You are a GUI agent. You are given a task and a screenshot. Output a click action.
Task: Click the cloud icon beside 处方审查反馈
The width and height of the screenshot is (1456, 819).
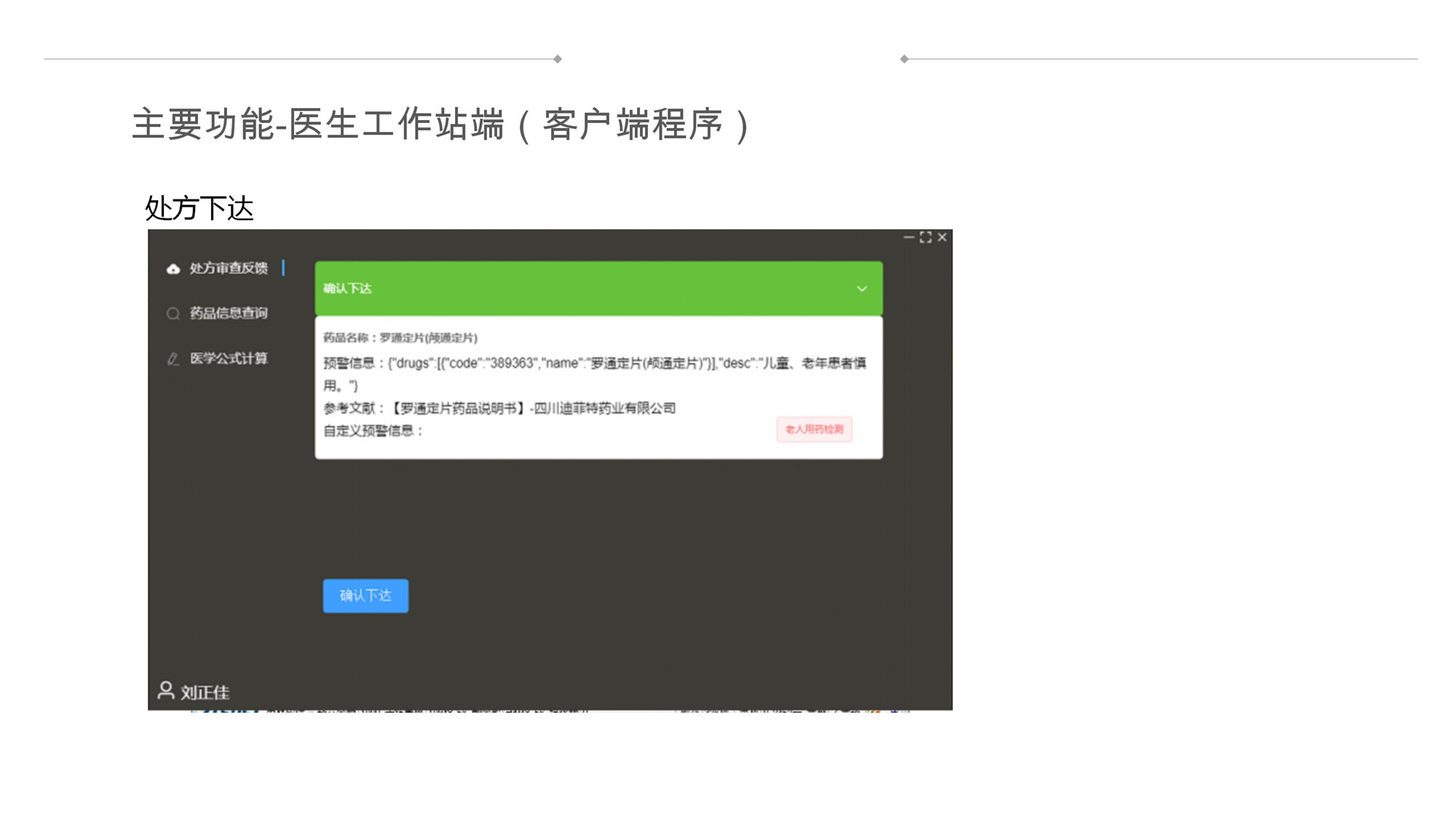click(x=173, y=269)
